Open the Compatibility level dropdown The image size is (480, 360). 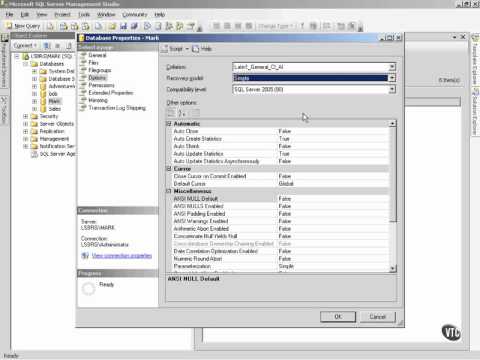tap(392, 89)
